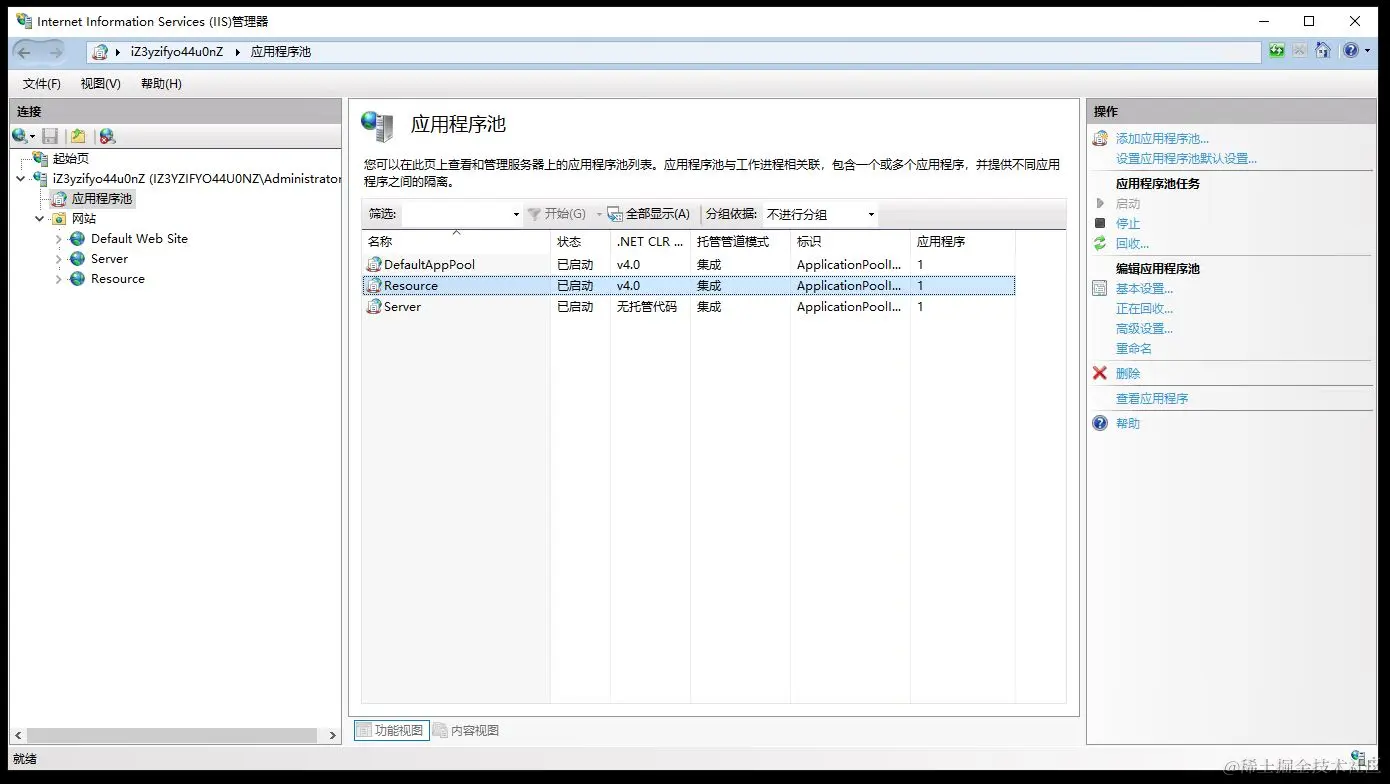Click the create connection globe icon in 连接 panel
The height and width of the screenshot is (784, 1390).
coord(19,136)
